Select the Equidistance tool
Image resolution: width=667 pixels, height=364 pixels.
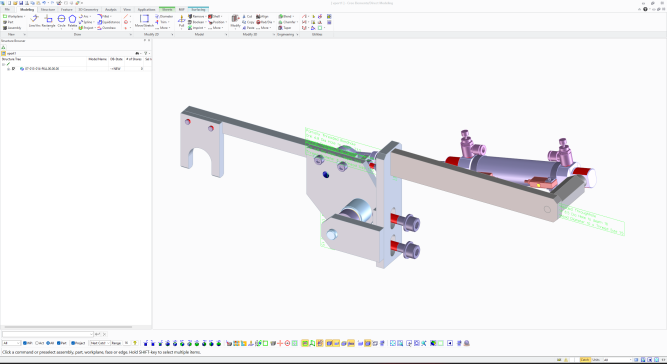(x=108, y=22)
